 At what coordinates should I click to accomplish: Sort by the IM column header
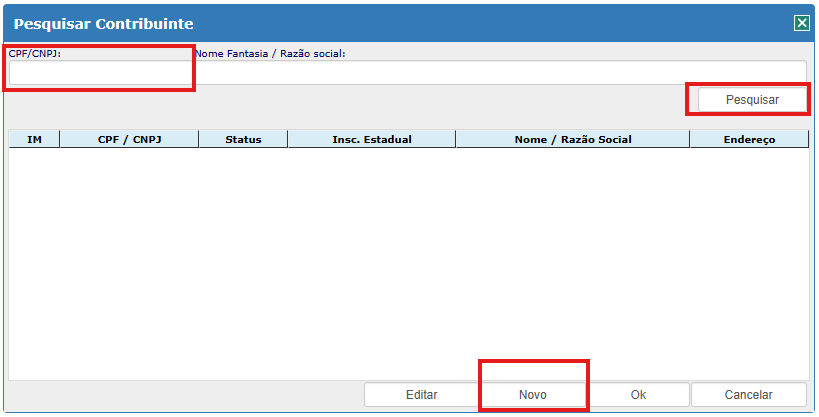[34, 140]
